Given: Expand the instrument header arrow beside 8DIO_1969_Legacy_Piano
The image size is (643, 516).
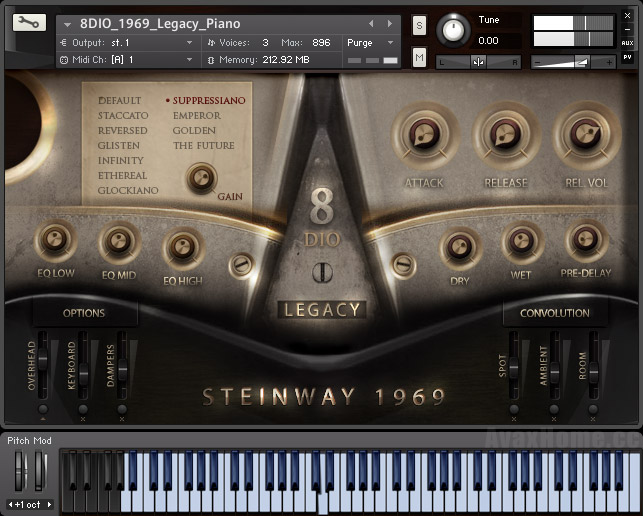Looking at the screenshot, I should click(67, 25).
